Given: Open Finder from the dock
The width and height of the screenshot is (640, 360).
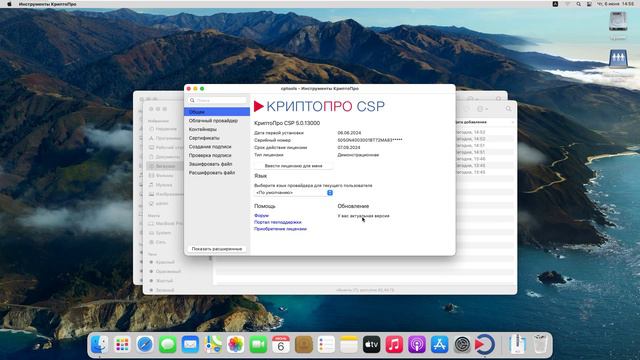Looking at the screenshot, I should (99, 345).
